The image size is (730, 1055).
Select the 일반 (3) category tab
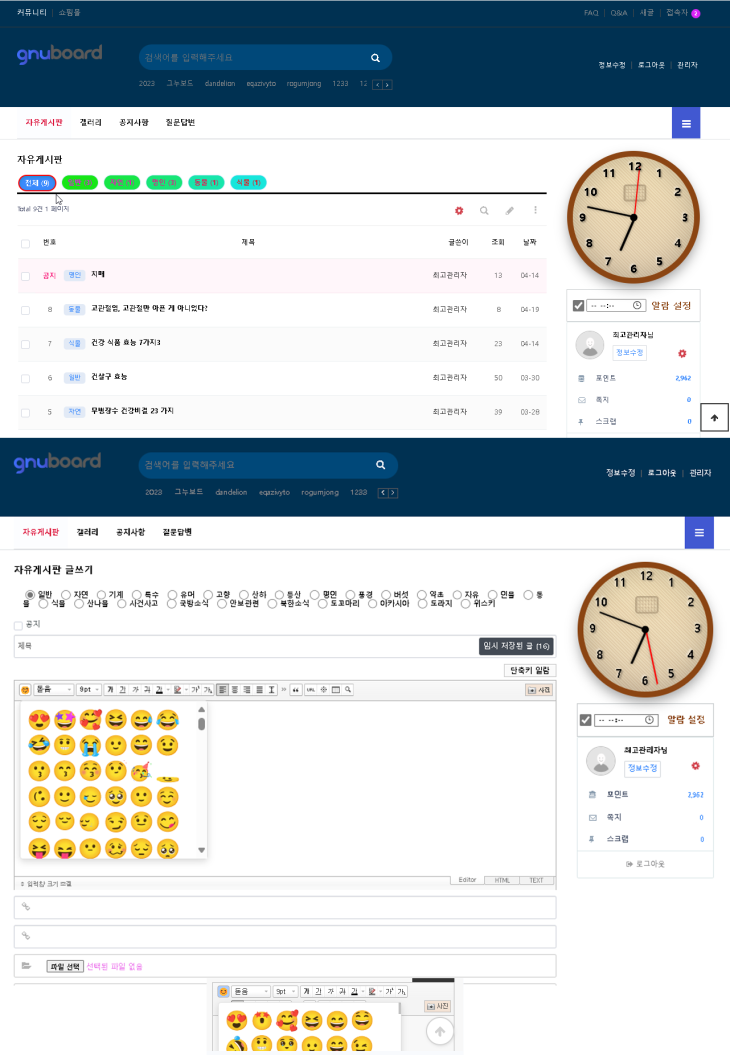coord(80,182)
